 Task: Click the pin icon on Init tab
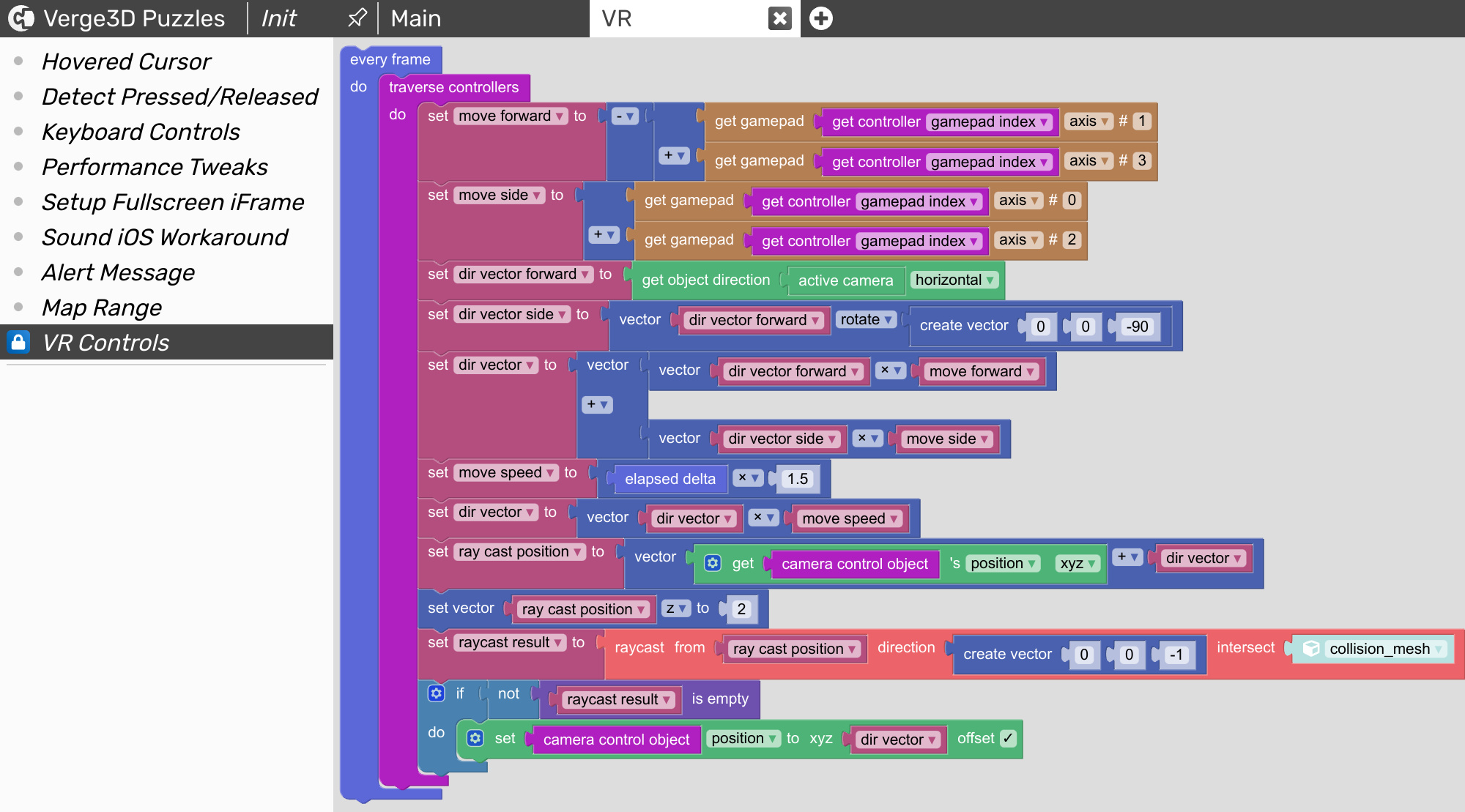(357, 18)
